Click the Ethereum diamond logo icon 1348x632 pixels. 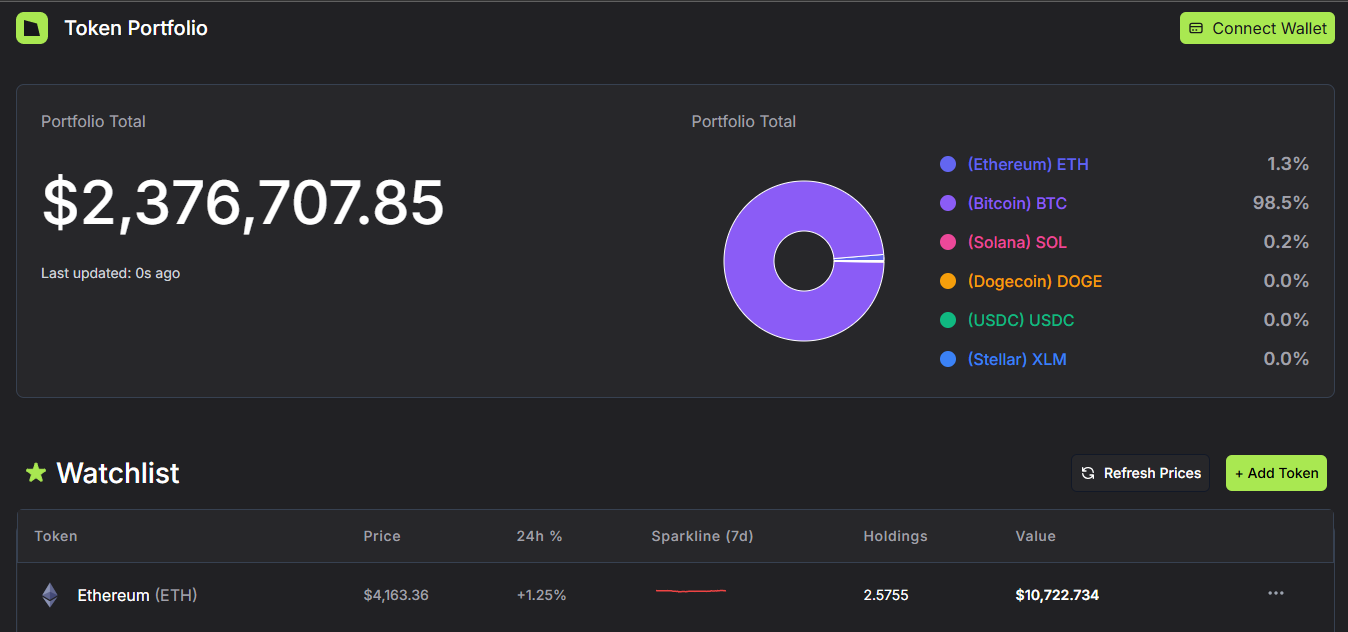point(49,595)
